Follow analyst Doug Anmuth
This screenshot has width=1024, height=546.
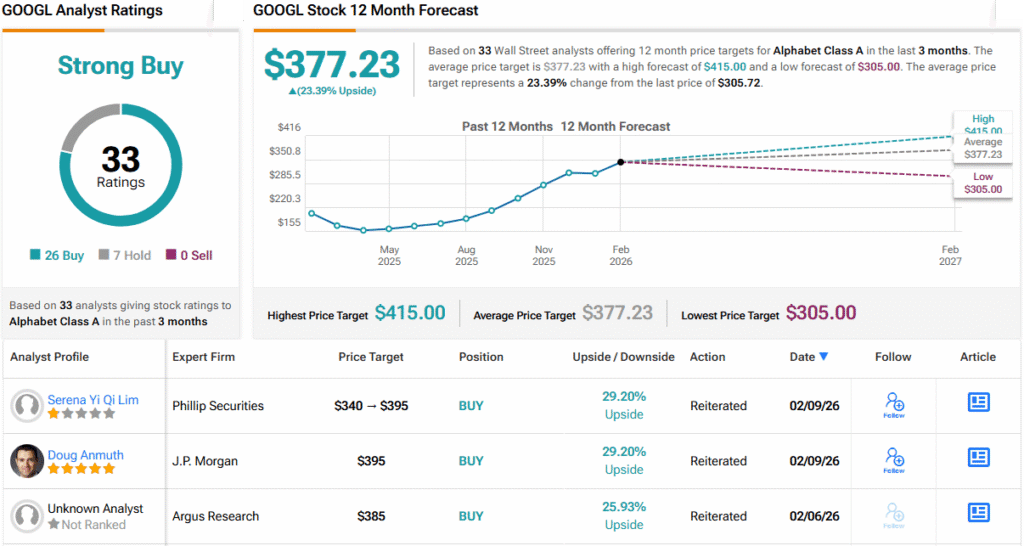tap(894, 460)
